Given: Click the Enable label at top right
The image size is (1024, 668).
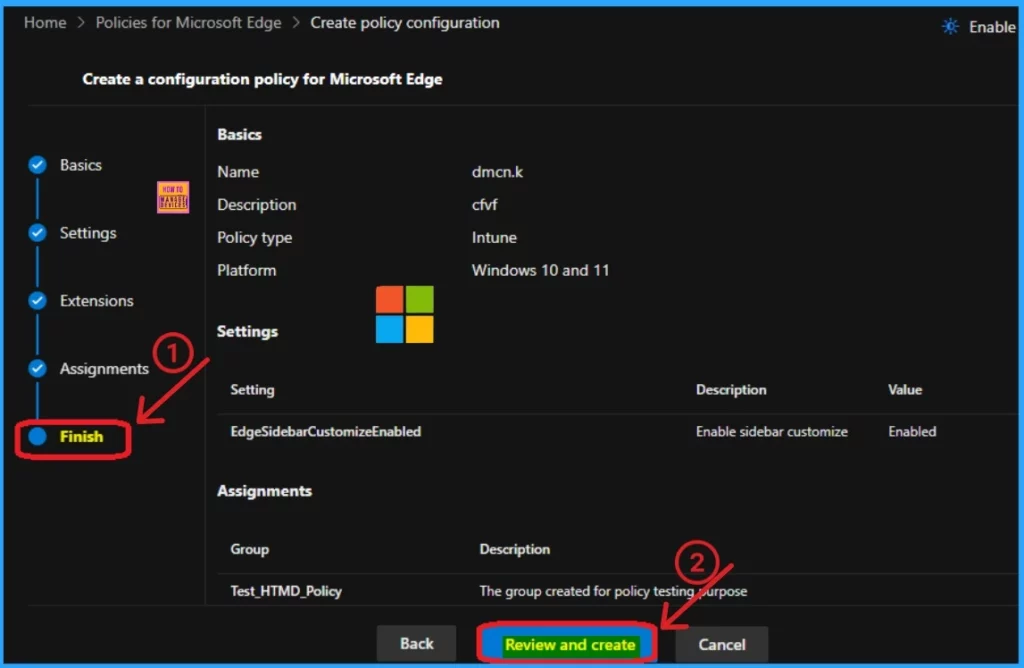Looking at the screenshot, I should [x=992, y=27].
